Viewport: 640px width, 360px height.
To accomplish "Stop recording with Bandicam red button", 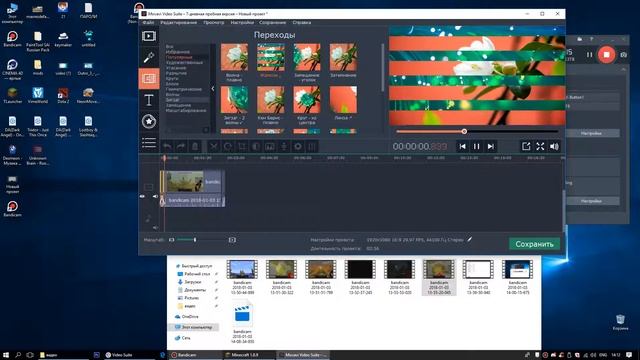I will coord(607,55).
